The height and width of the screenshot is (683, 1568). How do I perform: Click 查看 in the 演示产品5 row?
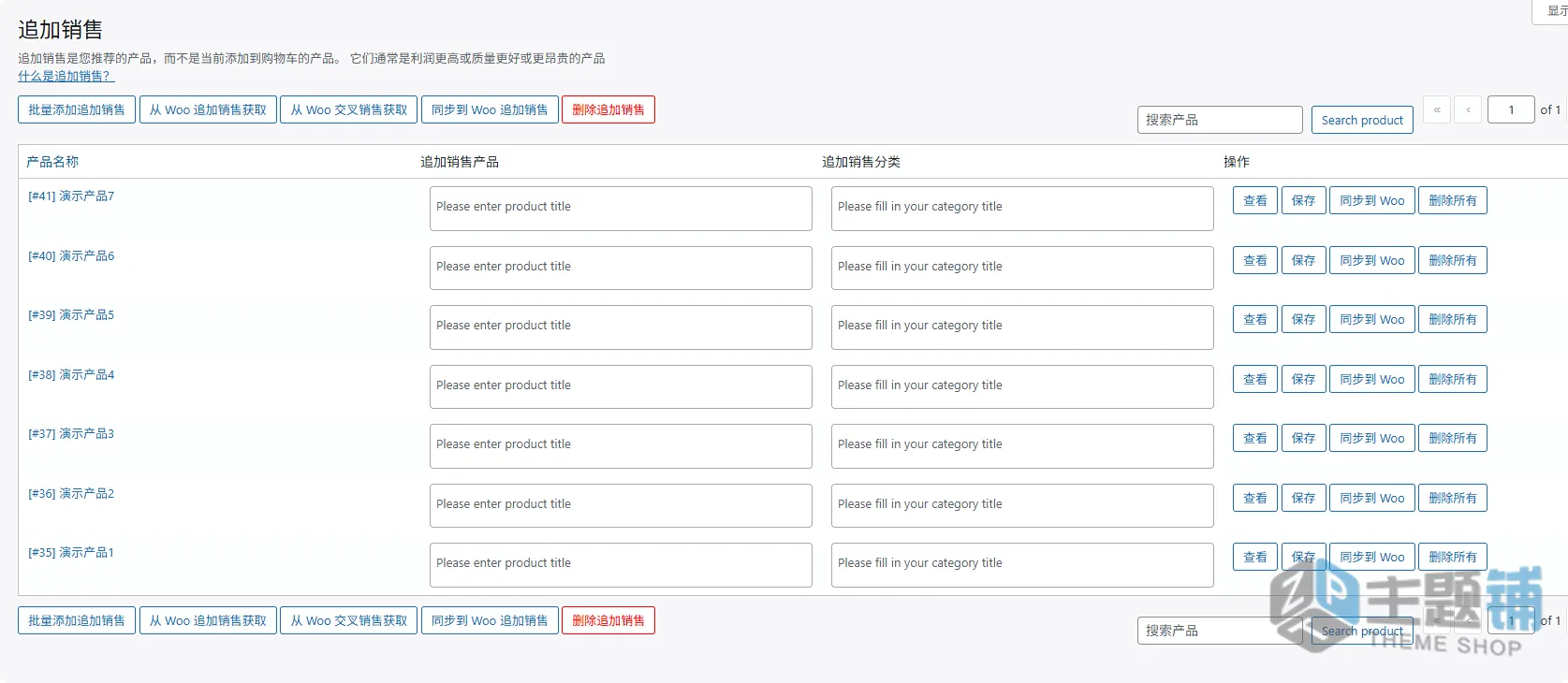[x=1255, y=319]
